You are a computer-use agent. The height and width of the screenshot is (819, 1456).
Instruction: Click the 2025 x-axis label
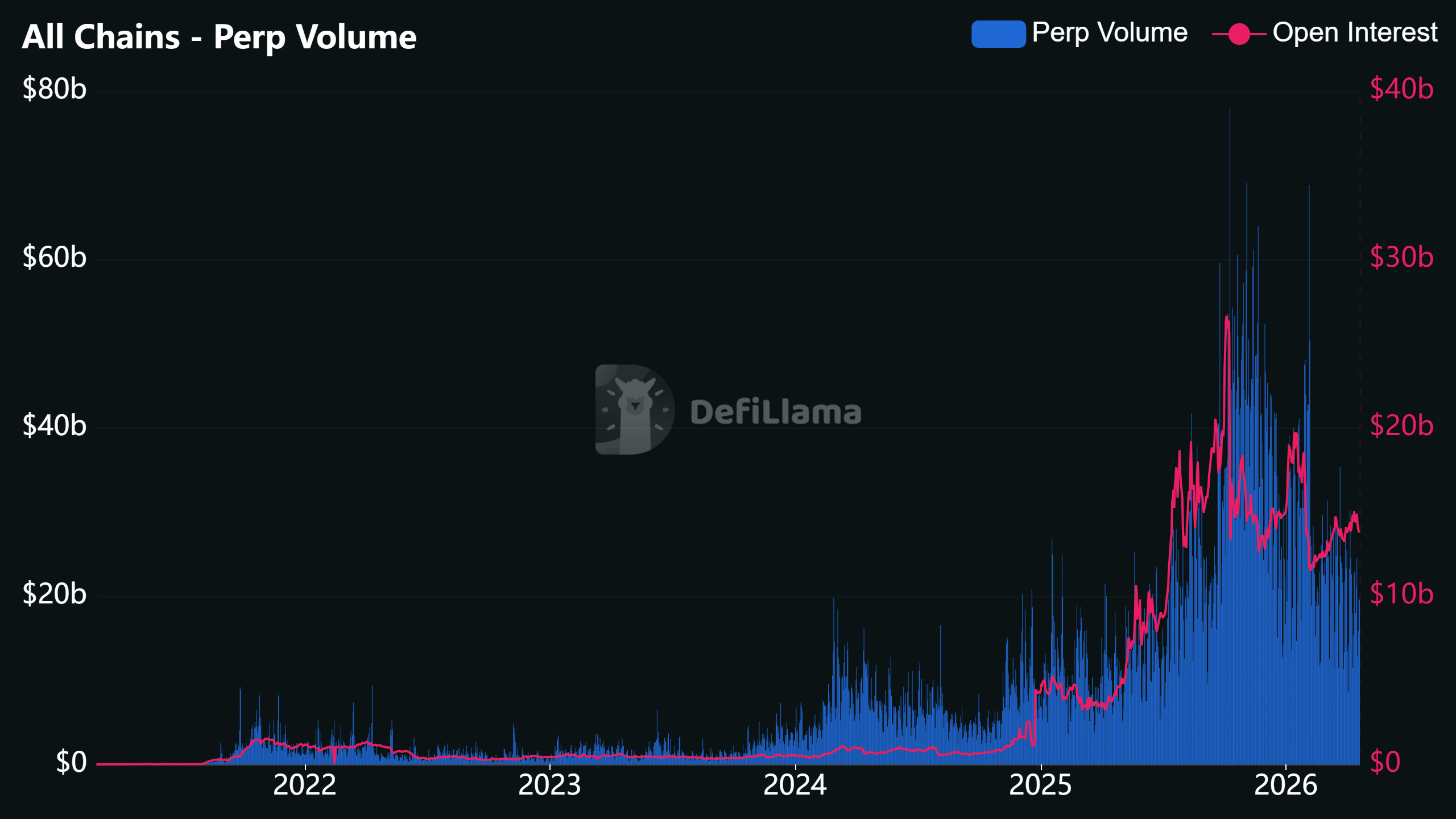click(1040, 785)
